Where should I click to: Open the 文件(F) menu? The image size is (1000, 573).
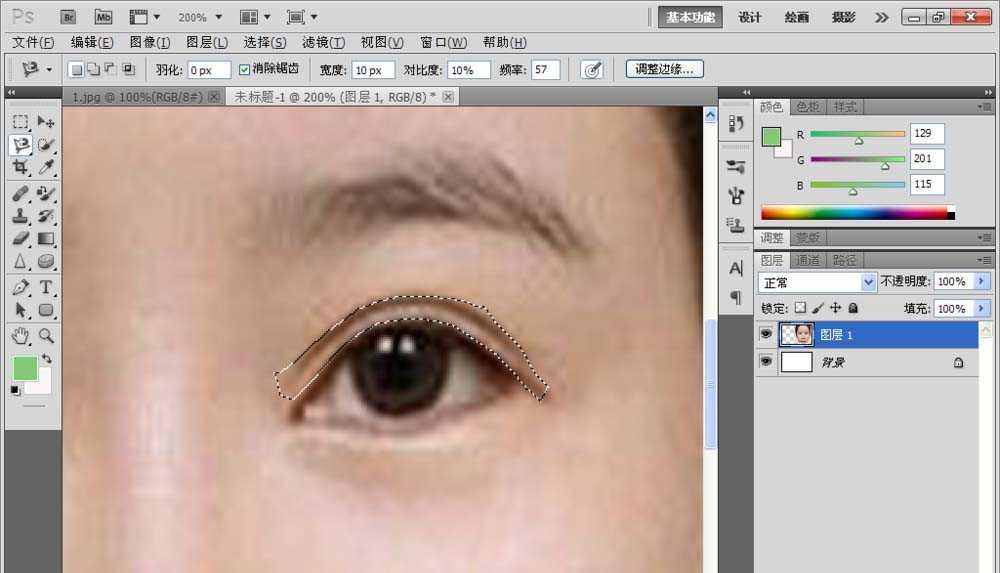(x=33, y=42)
